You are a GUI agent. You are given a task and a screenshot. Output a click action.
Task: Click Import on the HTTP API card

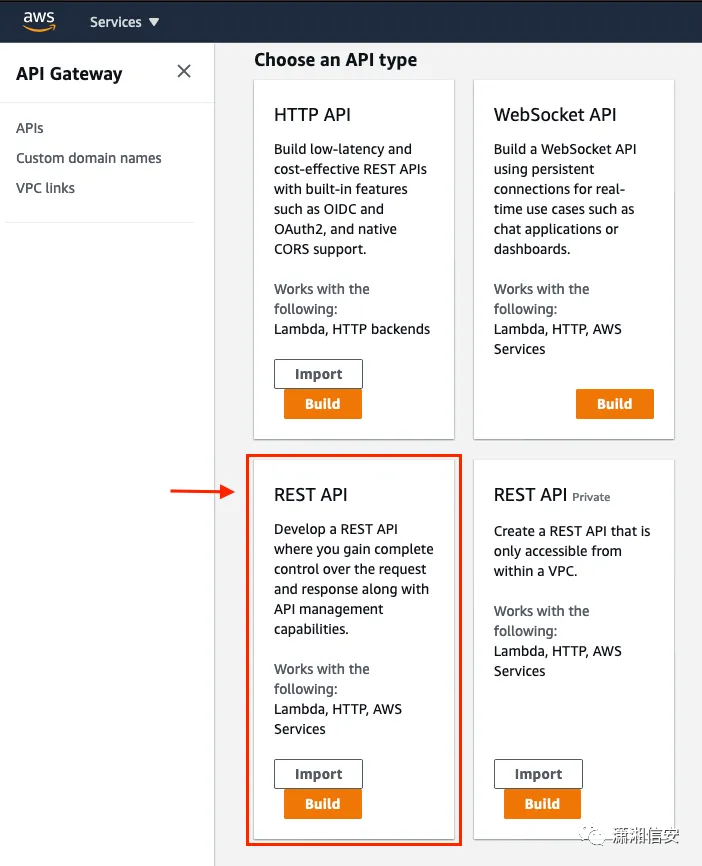(318, 374)
